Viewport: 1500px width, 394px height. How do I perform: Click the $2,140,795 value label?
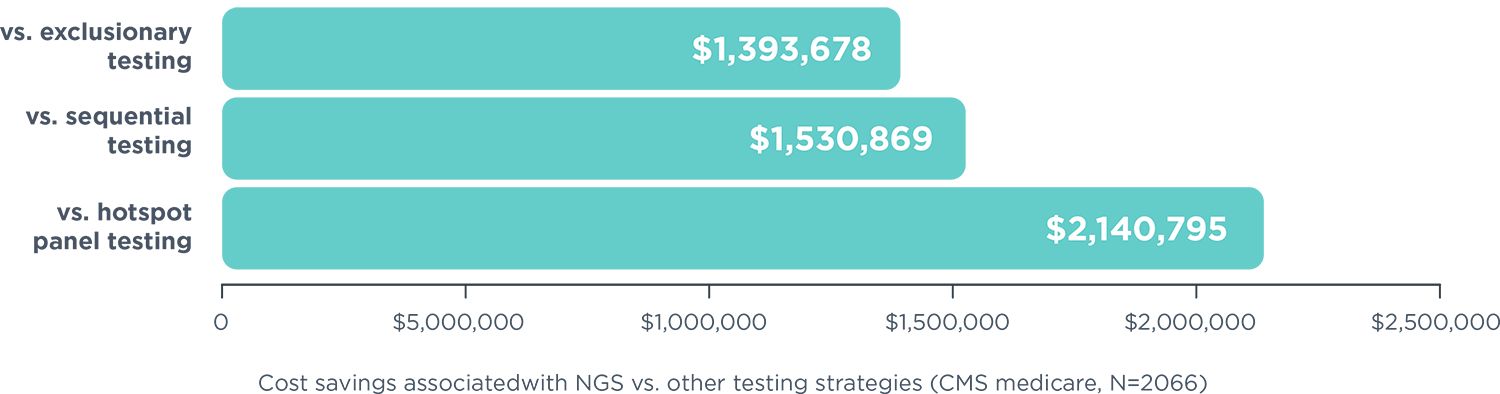1136,229
